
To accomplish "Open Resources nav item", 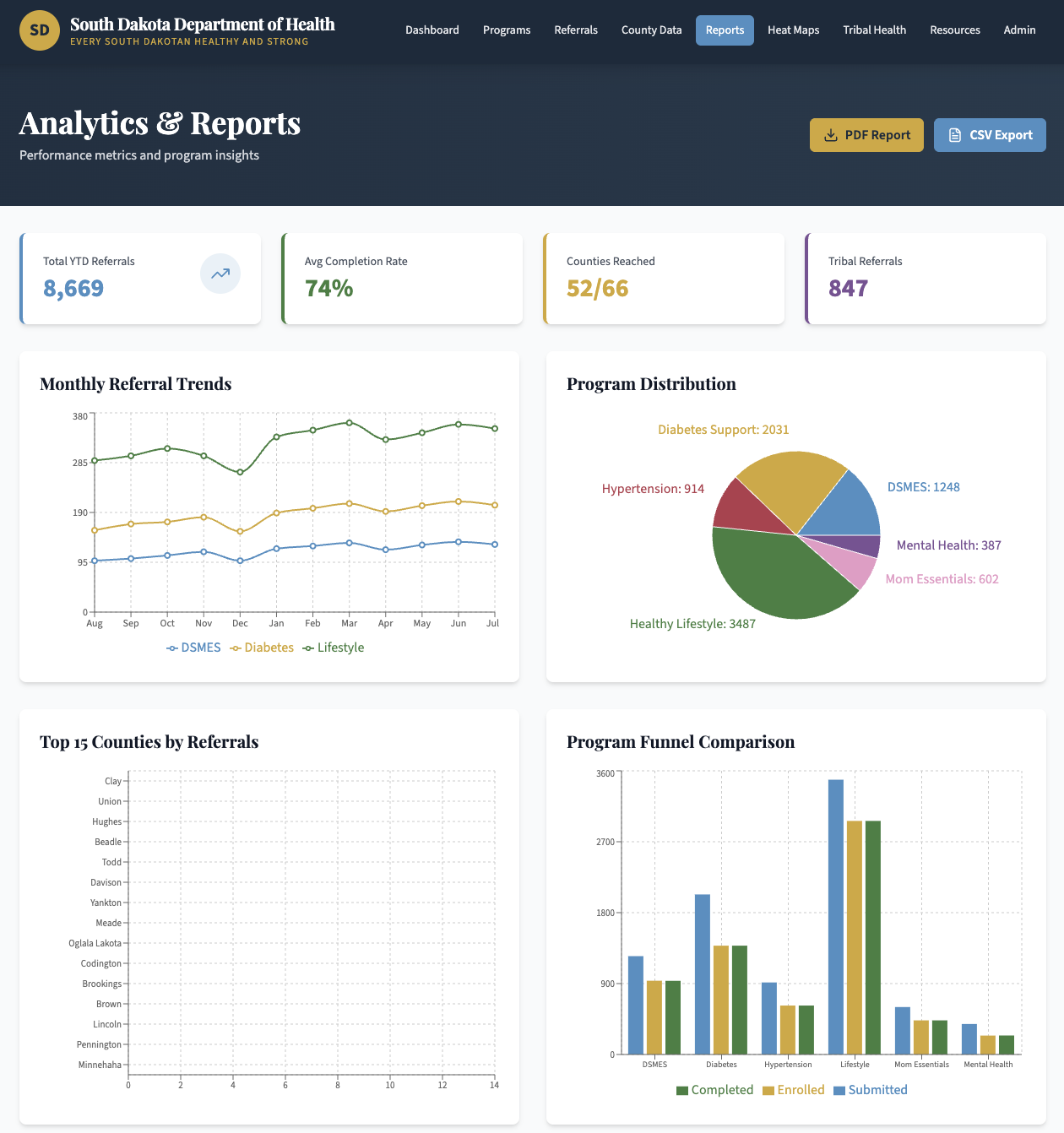I will pos(955,30).
